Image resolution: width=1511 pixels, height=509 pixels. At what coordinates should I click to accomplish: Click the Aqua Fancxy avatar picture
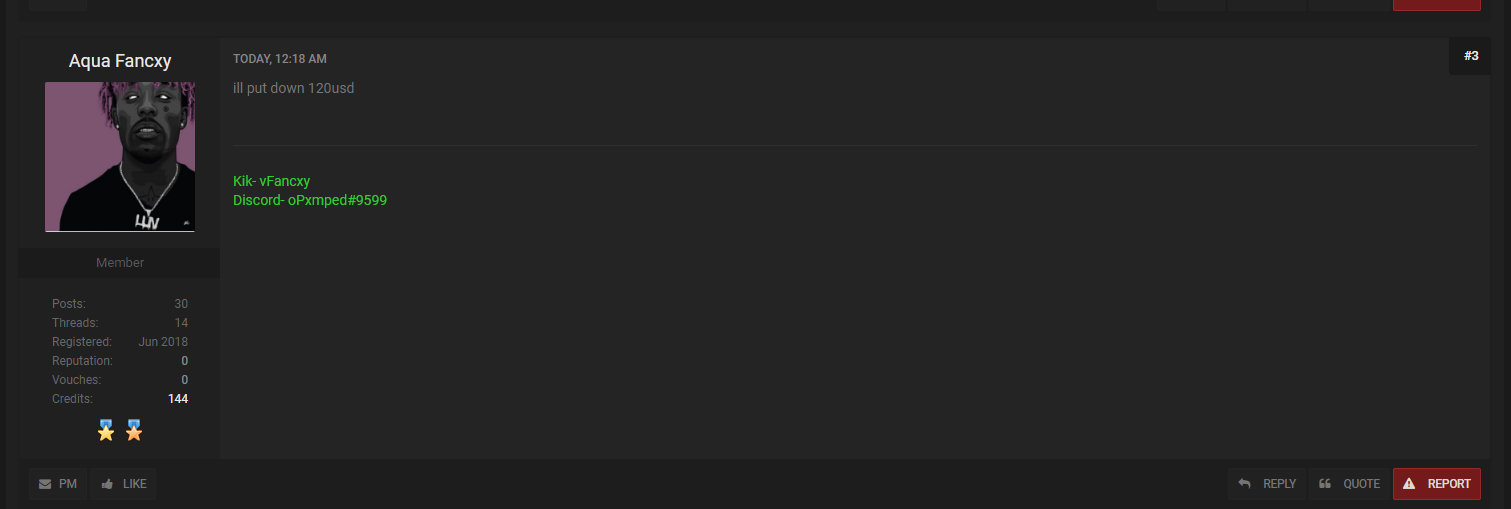coord(120,157)
